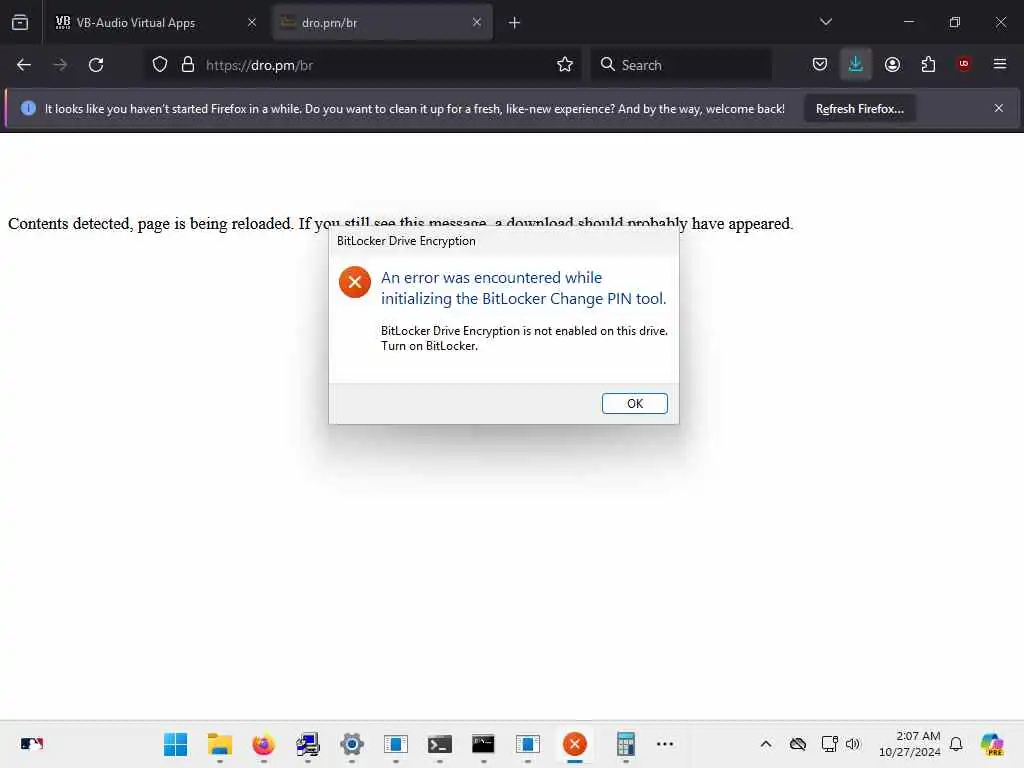Open the dark terminal prompt app in taskbar
Viewport: 1024px width, 768px height.
[x=440, y=744]
